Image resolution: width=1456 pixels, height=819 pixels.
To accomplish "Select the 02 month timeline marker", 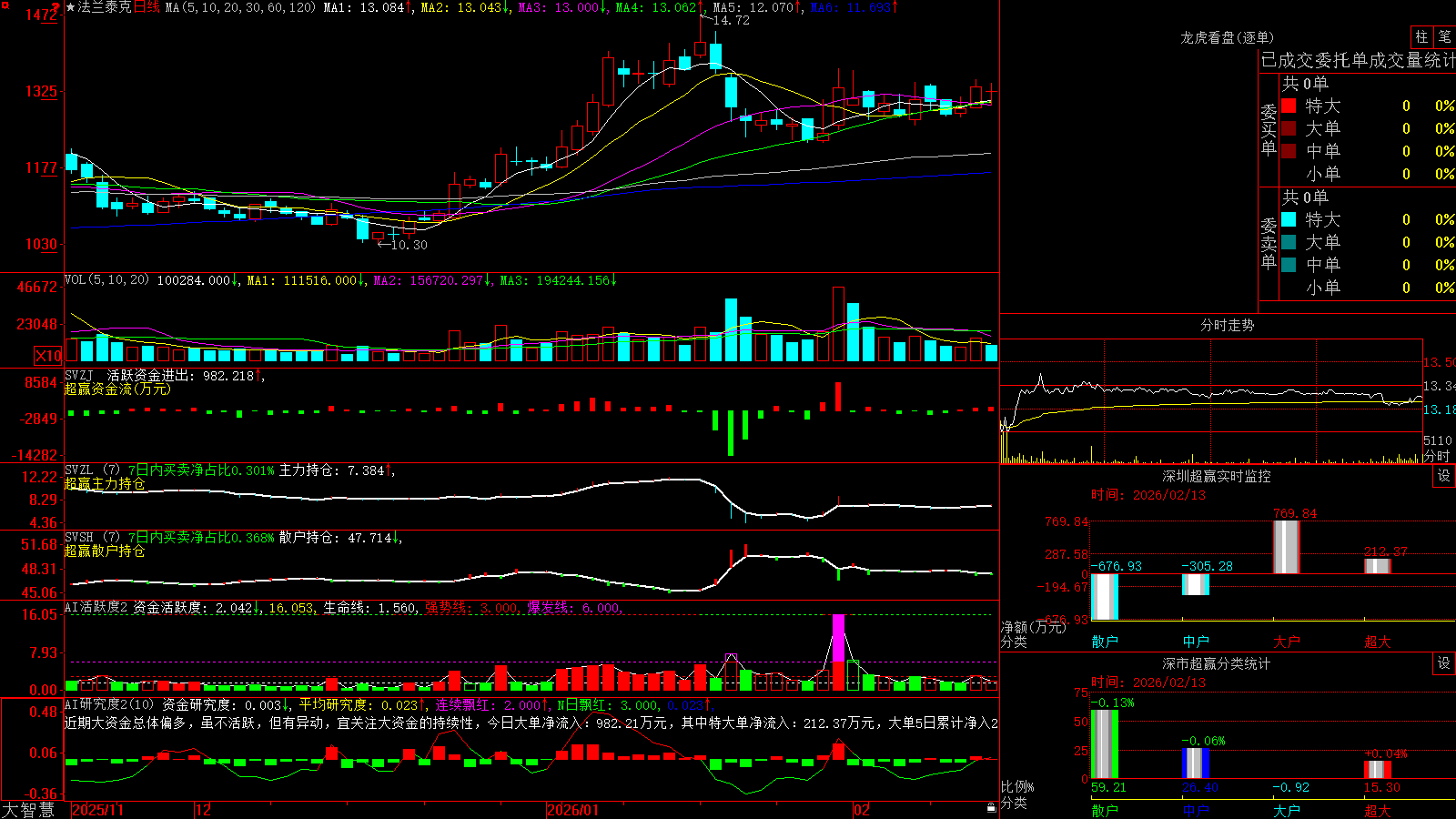I will (862, 810).
